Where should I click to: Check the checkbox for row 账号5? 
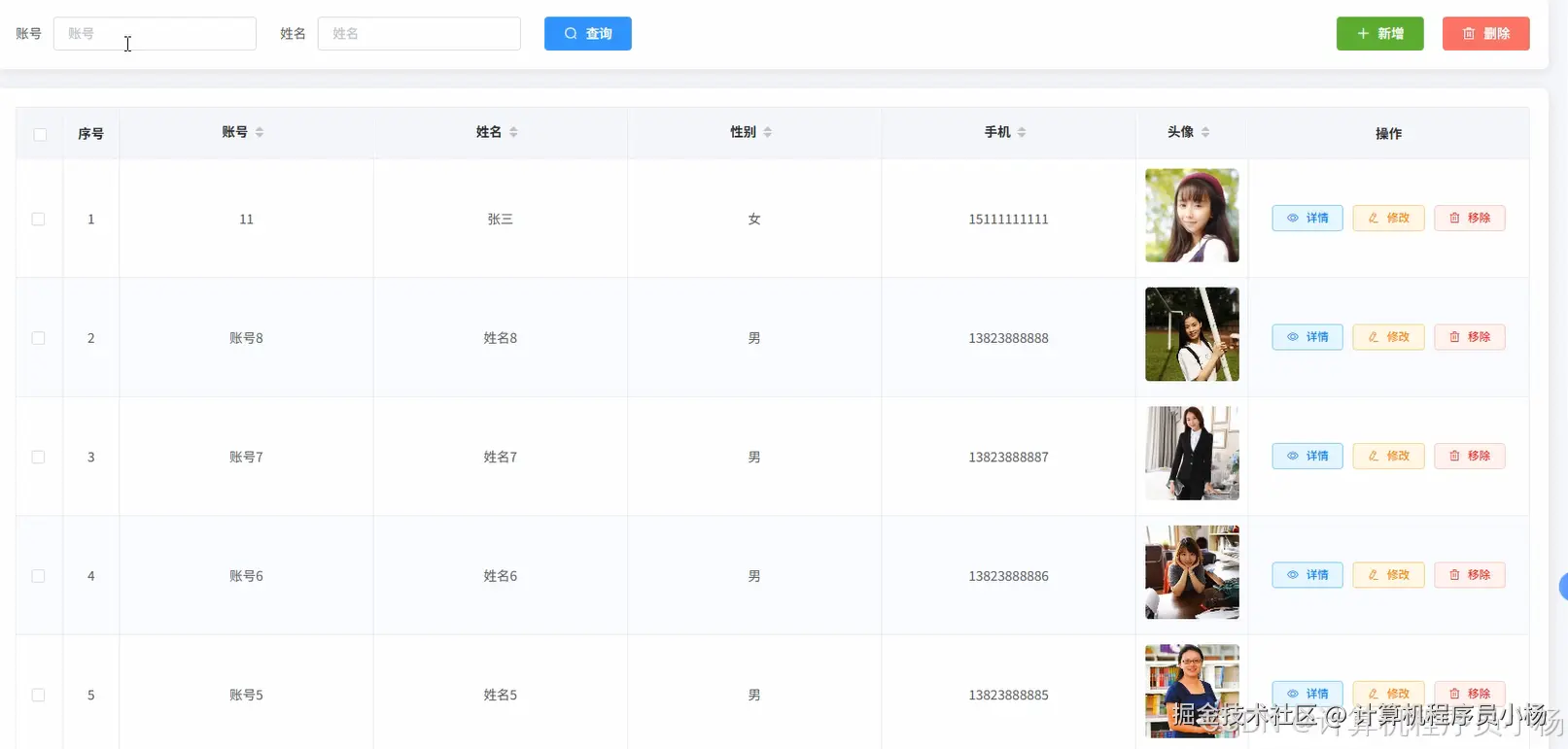39,695
